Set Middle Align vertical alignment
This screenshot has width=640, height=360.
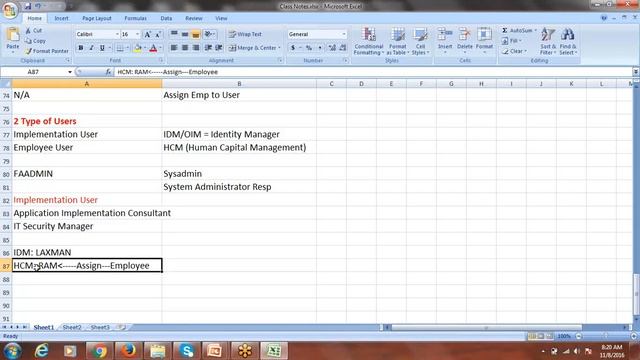(x=185, y=34)
